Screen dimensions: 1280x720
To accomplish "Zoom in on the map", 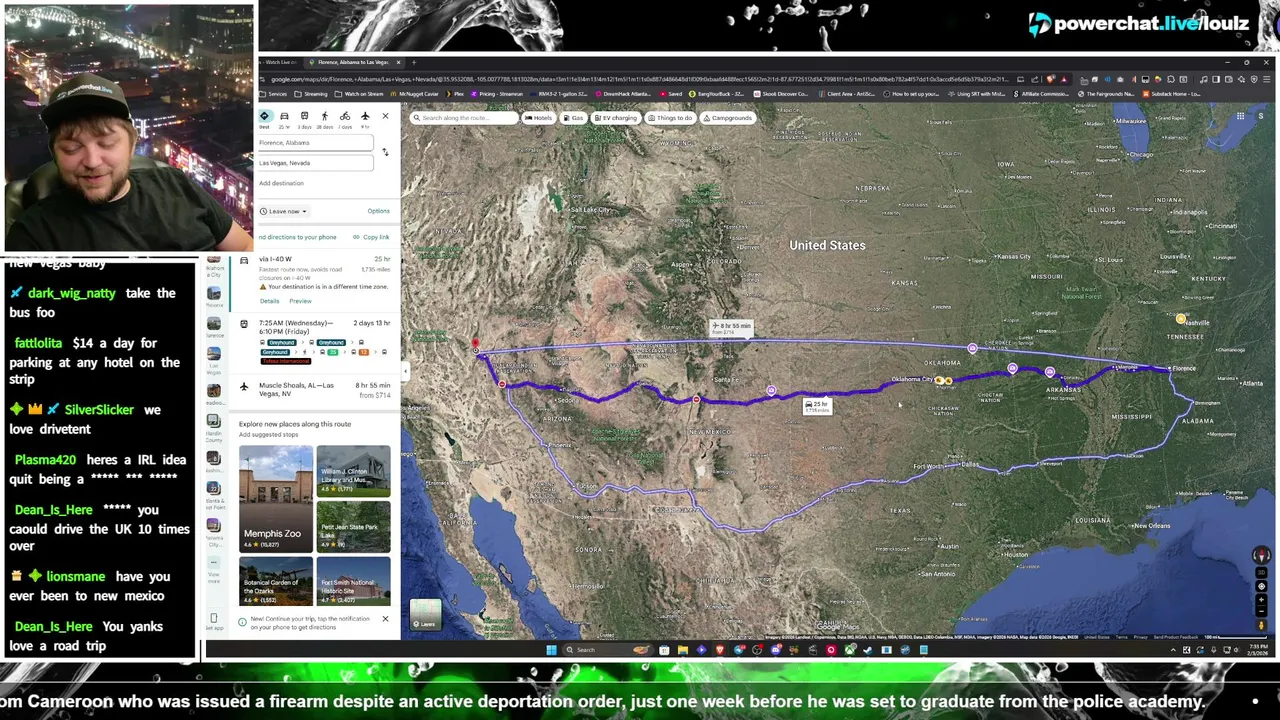I will coord(1262,600).
